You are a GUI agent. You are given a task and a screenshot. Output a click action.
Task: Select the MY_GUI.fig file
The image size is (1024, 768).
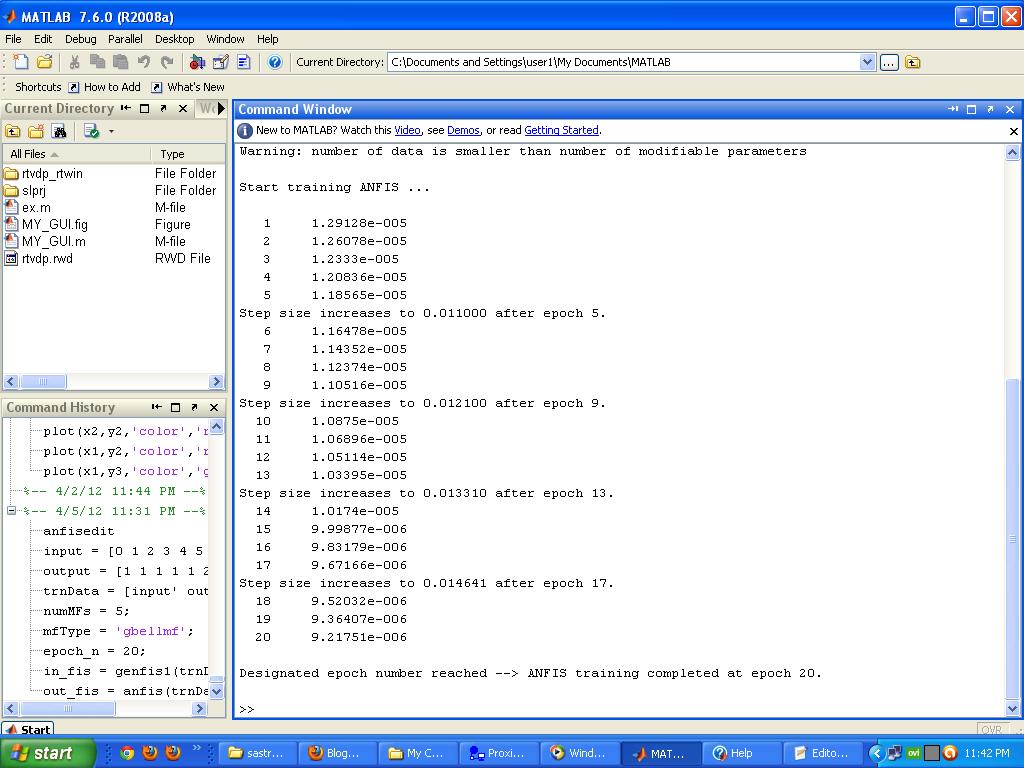(x=55, y=225)
